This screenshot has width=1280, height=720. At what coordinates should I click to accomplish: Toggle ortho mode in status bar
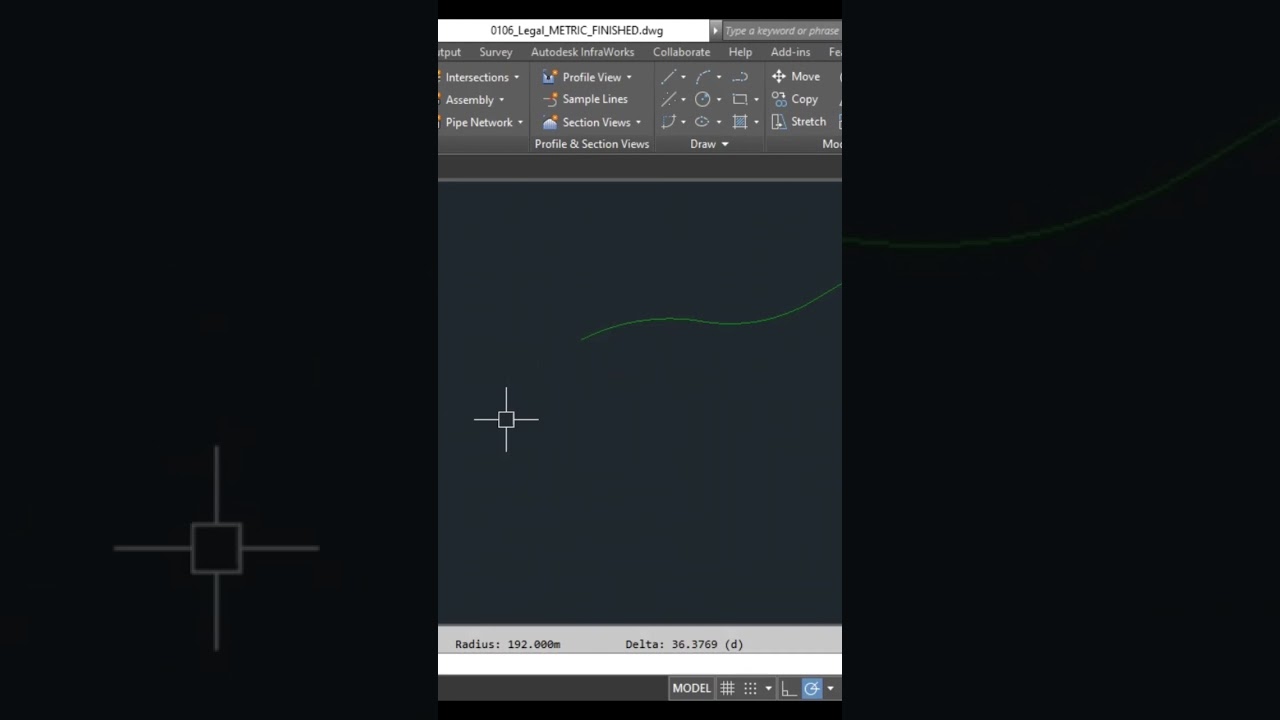789,688
